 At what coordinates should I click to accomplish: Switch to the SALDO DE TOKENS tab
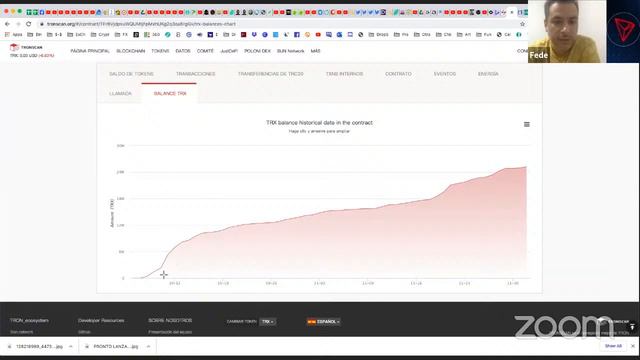click(x=131, y=74)
